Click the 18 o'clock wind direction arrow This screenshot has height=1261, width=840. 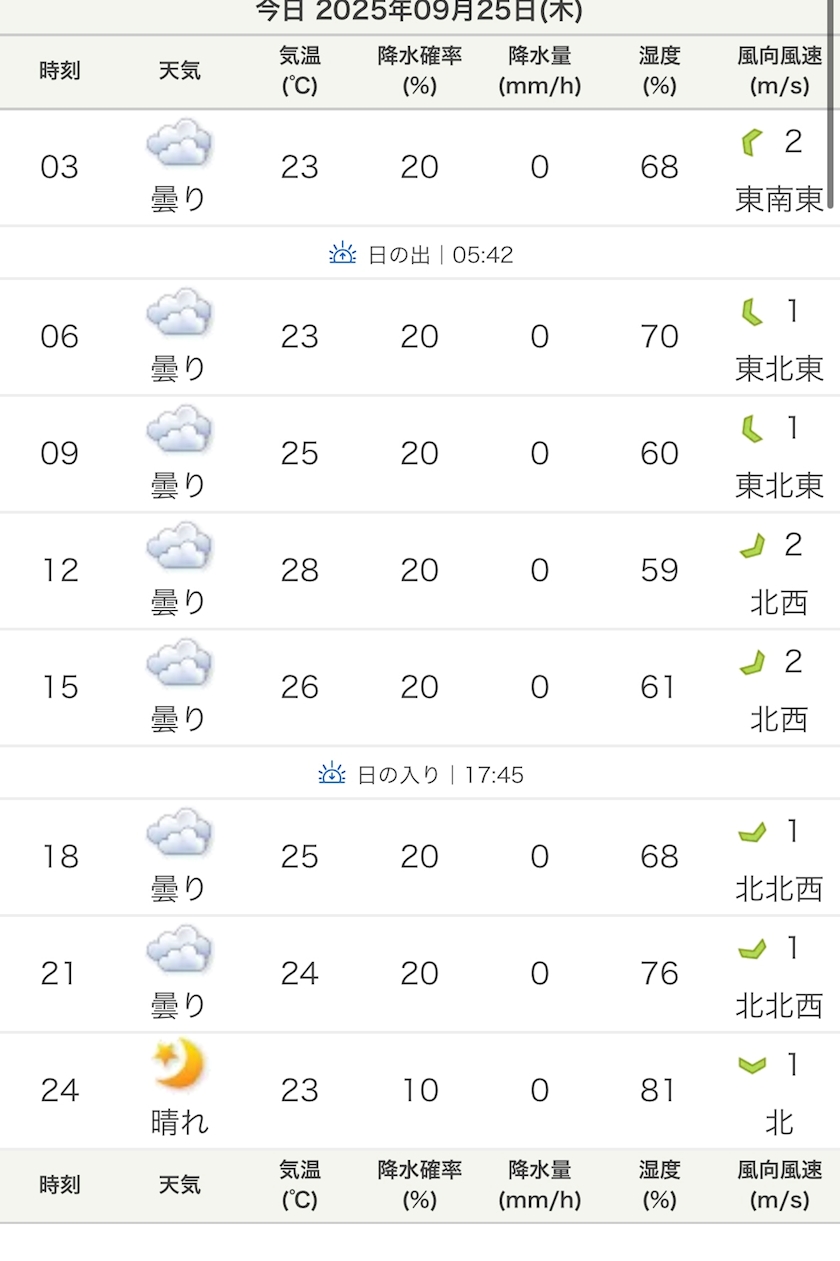pyautogui.click(x=752, y=832)
